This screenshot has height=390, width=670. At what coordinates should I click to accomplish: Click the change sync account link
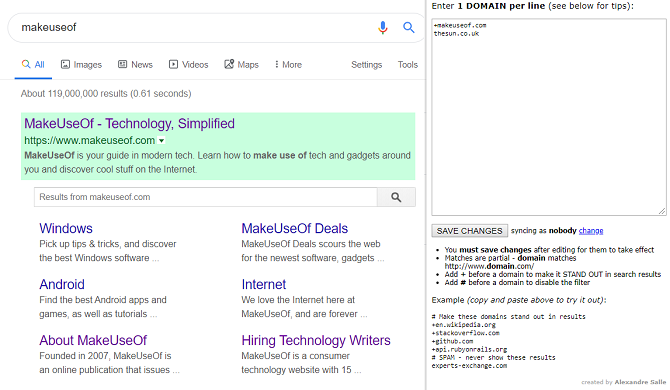pyautogui.click(x=591, y=231)
